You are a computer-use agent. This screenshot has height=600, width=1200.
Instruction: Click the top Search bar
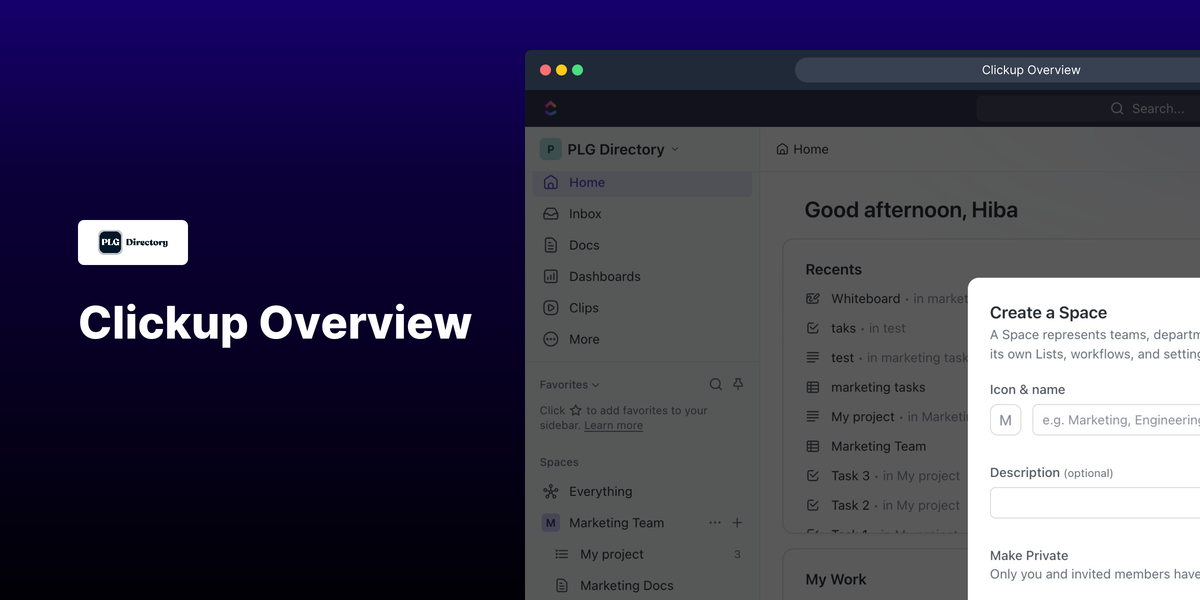pos(1090,108)
